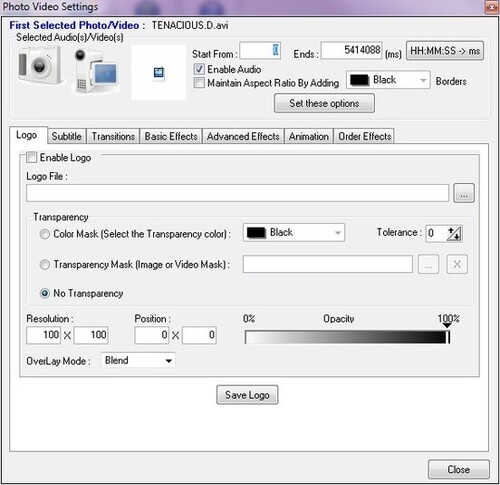
Task: Select the small video thumbnail preview
Action: tap(159, 72)
